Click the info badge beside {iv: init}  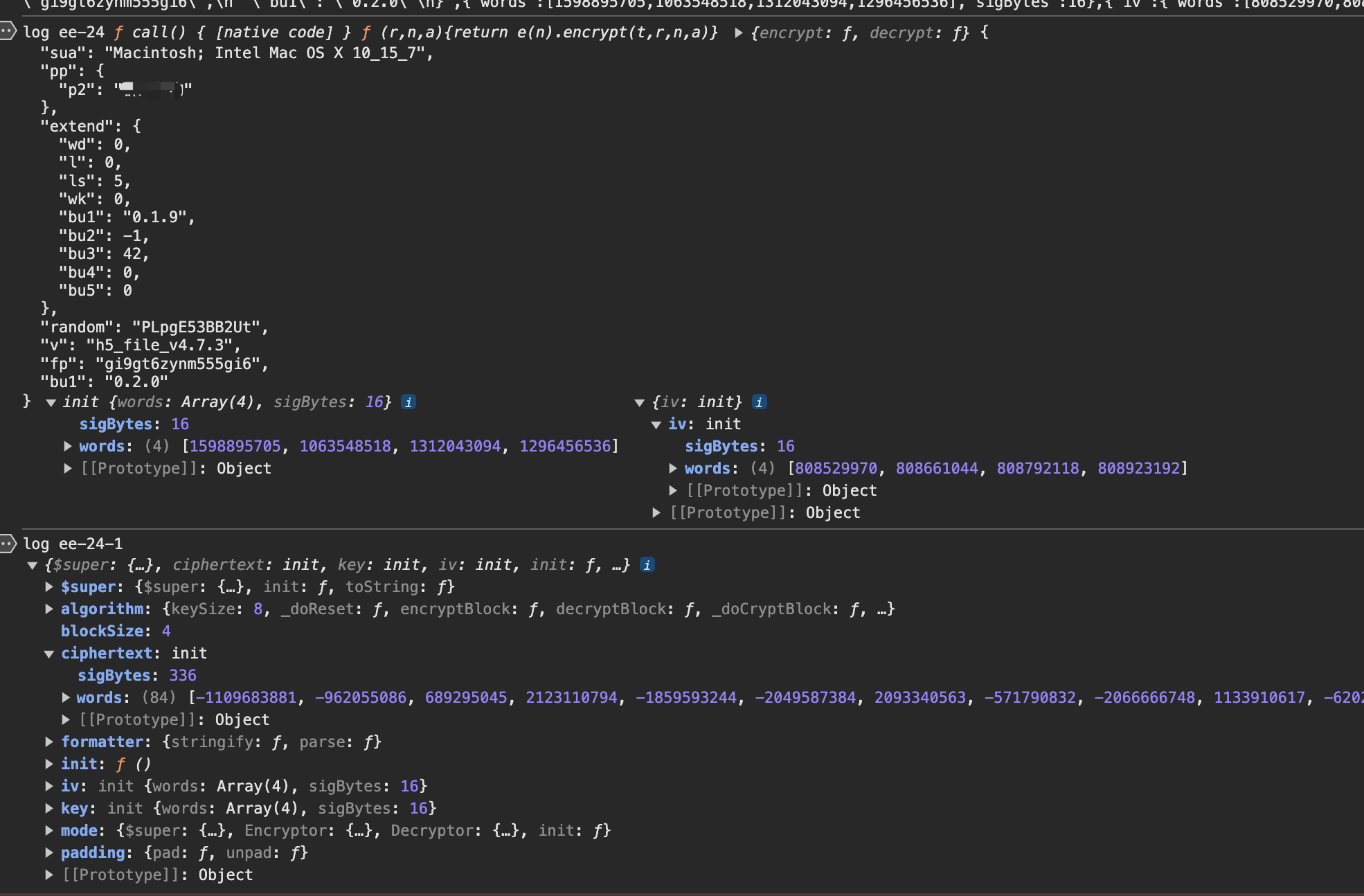click(759, 402)
